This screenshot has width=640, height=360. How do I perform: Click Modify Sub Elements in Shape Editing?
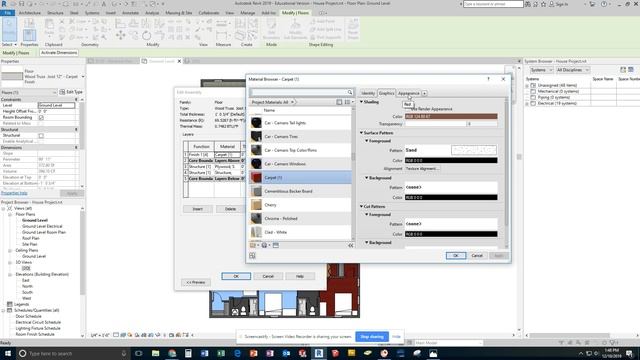tap(295, 29)
